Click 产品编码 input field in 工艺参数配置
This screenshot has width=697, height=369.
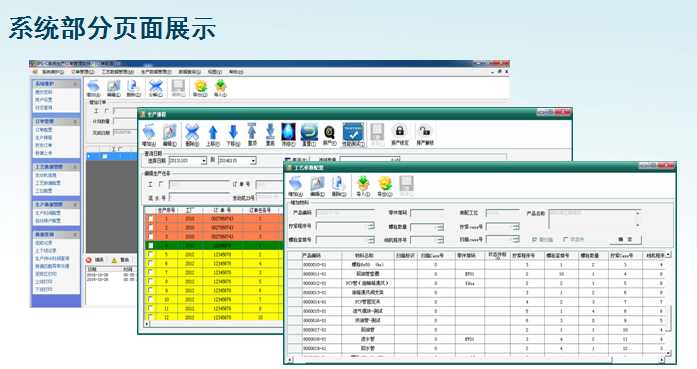coord(345,213)
